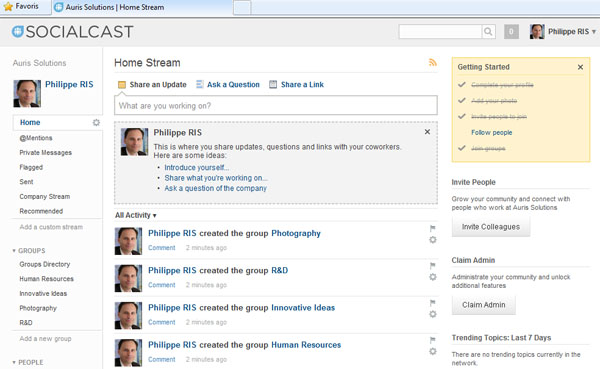Open gear options for Photography post

[x=432, y=240]
